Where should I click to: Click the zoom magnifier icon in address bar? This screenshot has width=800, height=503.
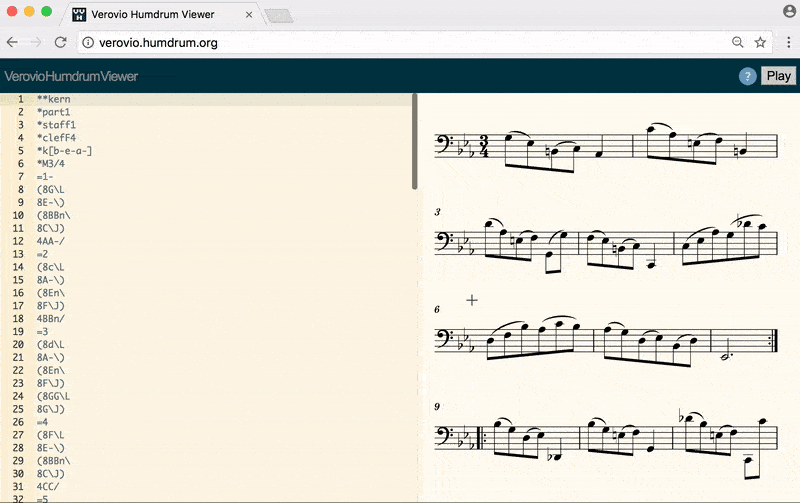(737, 42)
